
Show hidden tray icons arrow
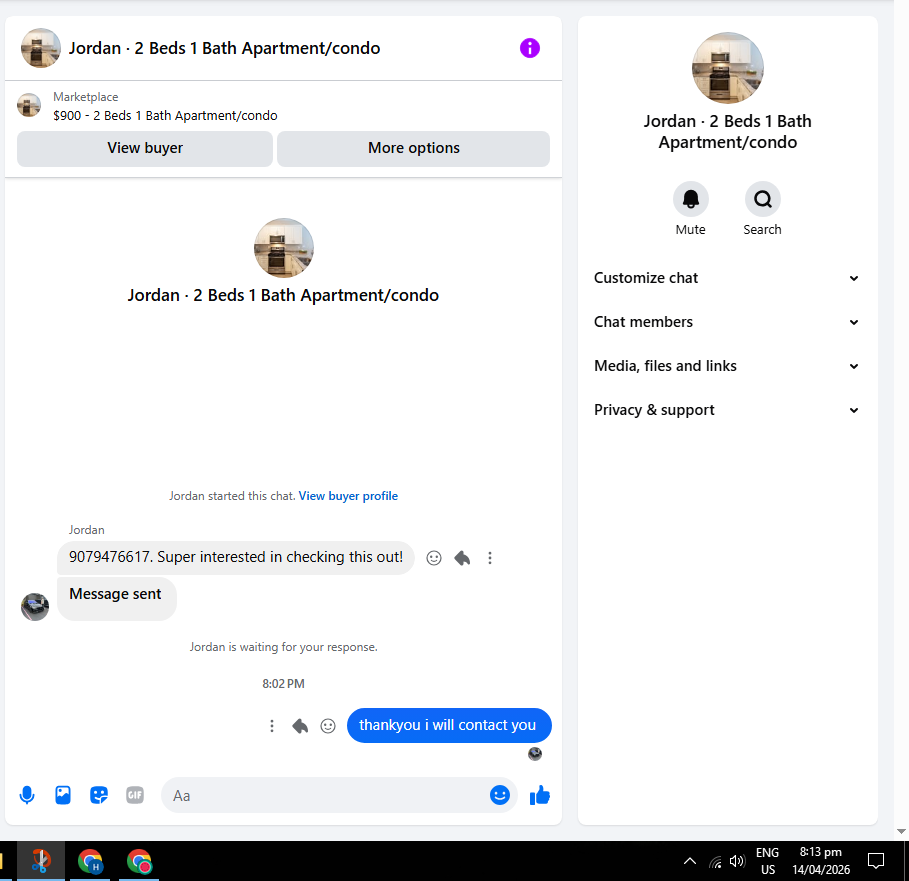[x=690, y=861]
